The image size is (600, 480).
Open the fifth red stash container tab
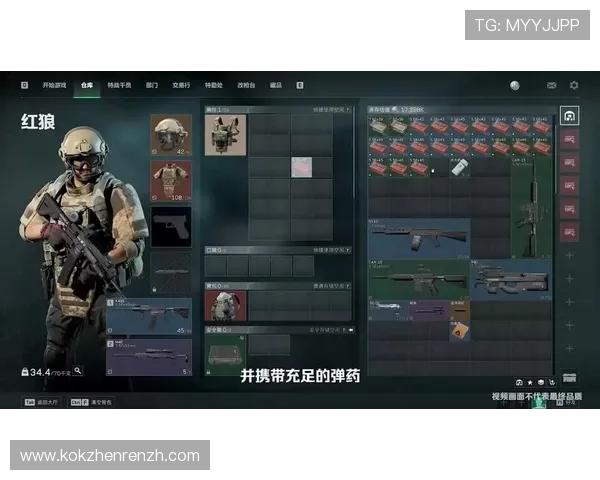569,232
